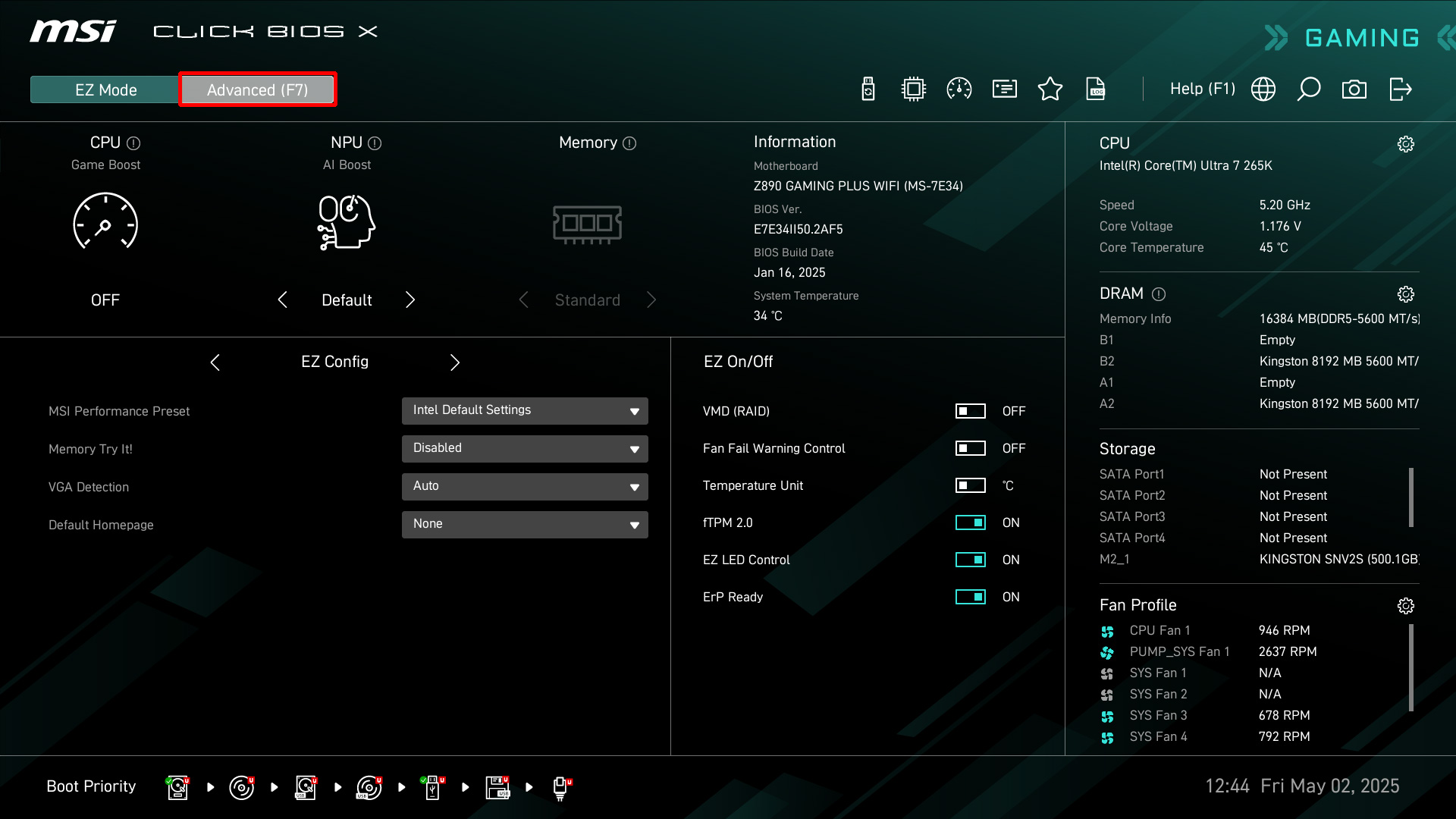1456x819 pixels.
Task: Open the overclocking gauge icon in toolbar
Action: click(959, 89)
